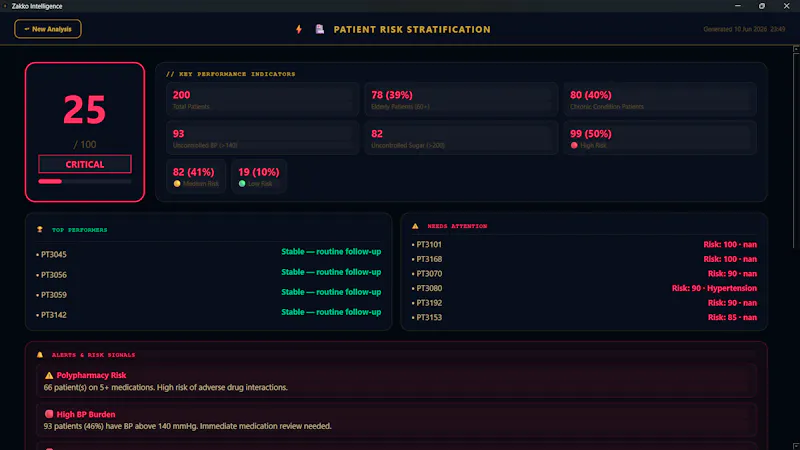Click patient PT3142 in Top Performers
The image size is (800, 450).
pyautogui.click(x=52, y=315)
